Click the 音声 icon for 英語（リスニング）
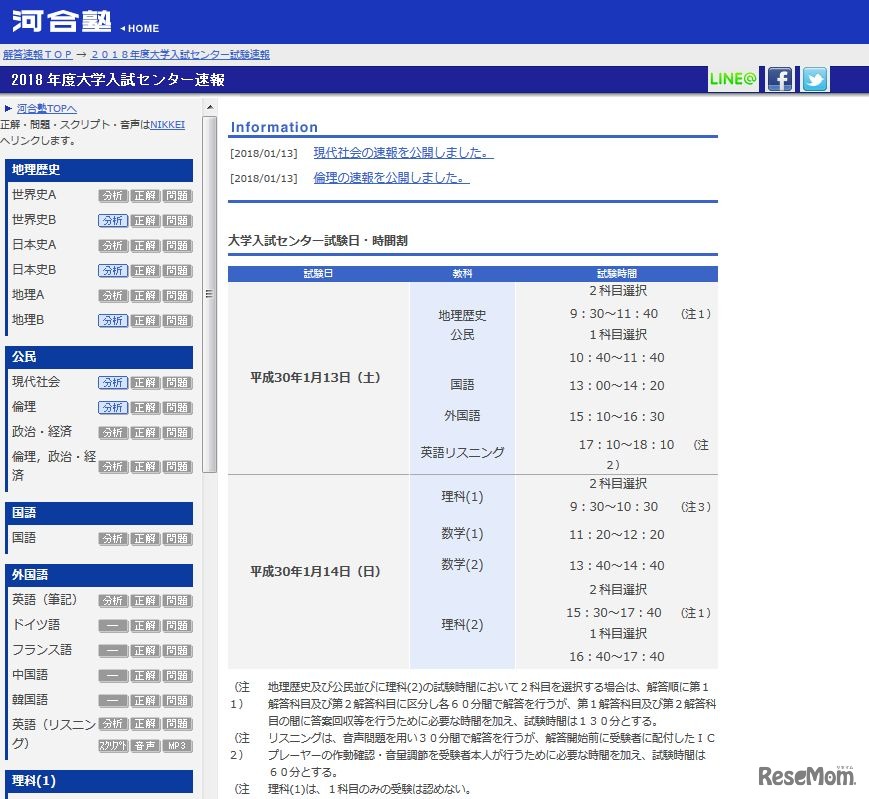This screenshot has height=799, width=869. 144,745
